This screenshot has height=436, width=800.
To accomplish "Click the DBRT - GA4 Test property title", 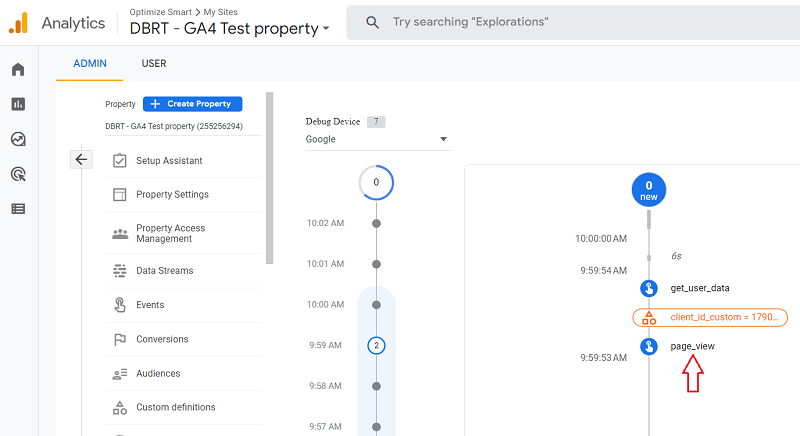I will [x=223, y=29].
